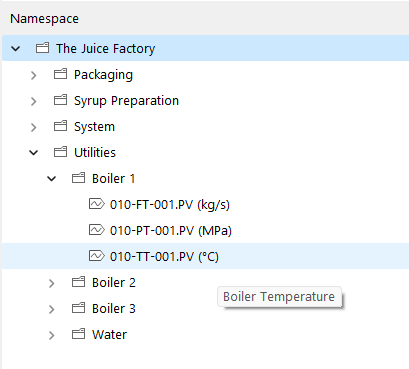
Task: Click the Boiler 1 folder icon
Action: [x=78, y=178]
